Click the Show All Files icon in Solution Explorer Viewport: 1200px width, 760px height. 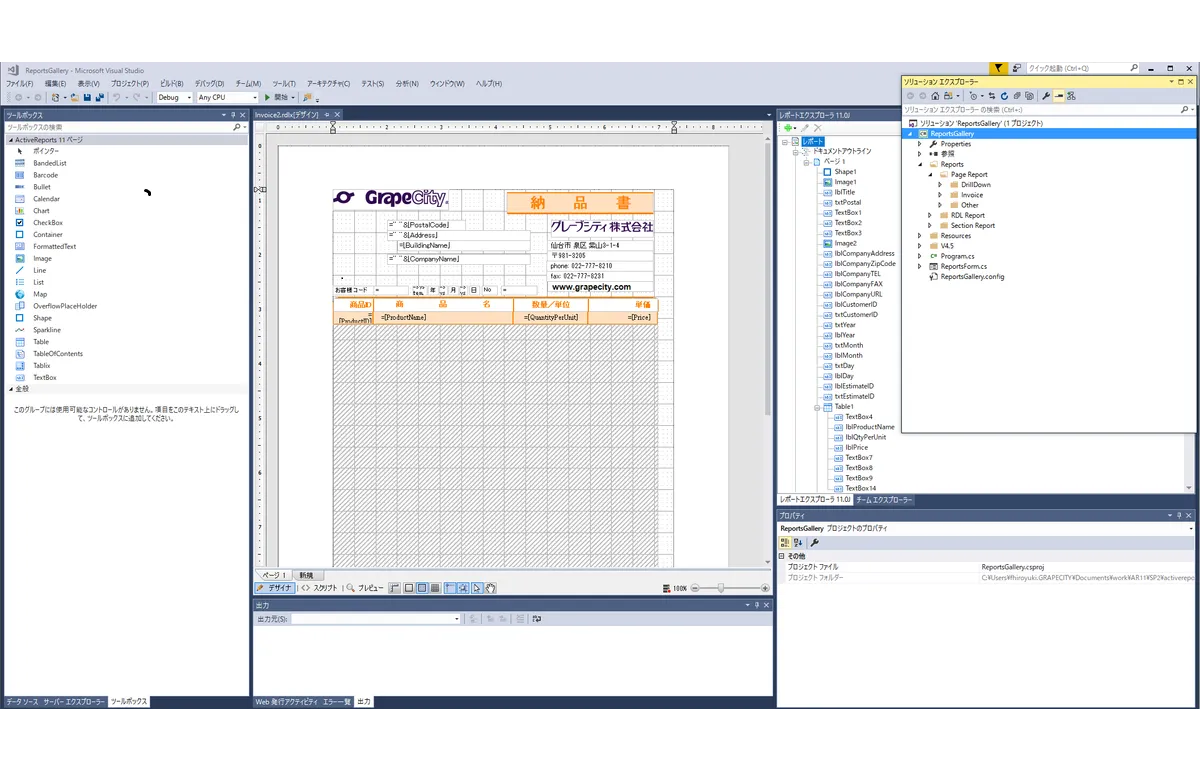pyautogui.click(x=1029, y=96)
